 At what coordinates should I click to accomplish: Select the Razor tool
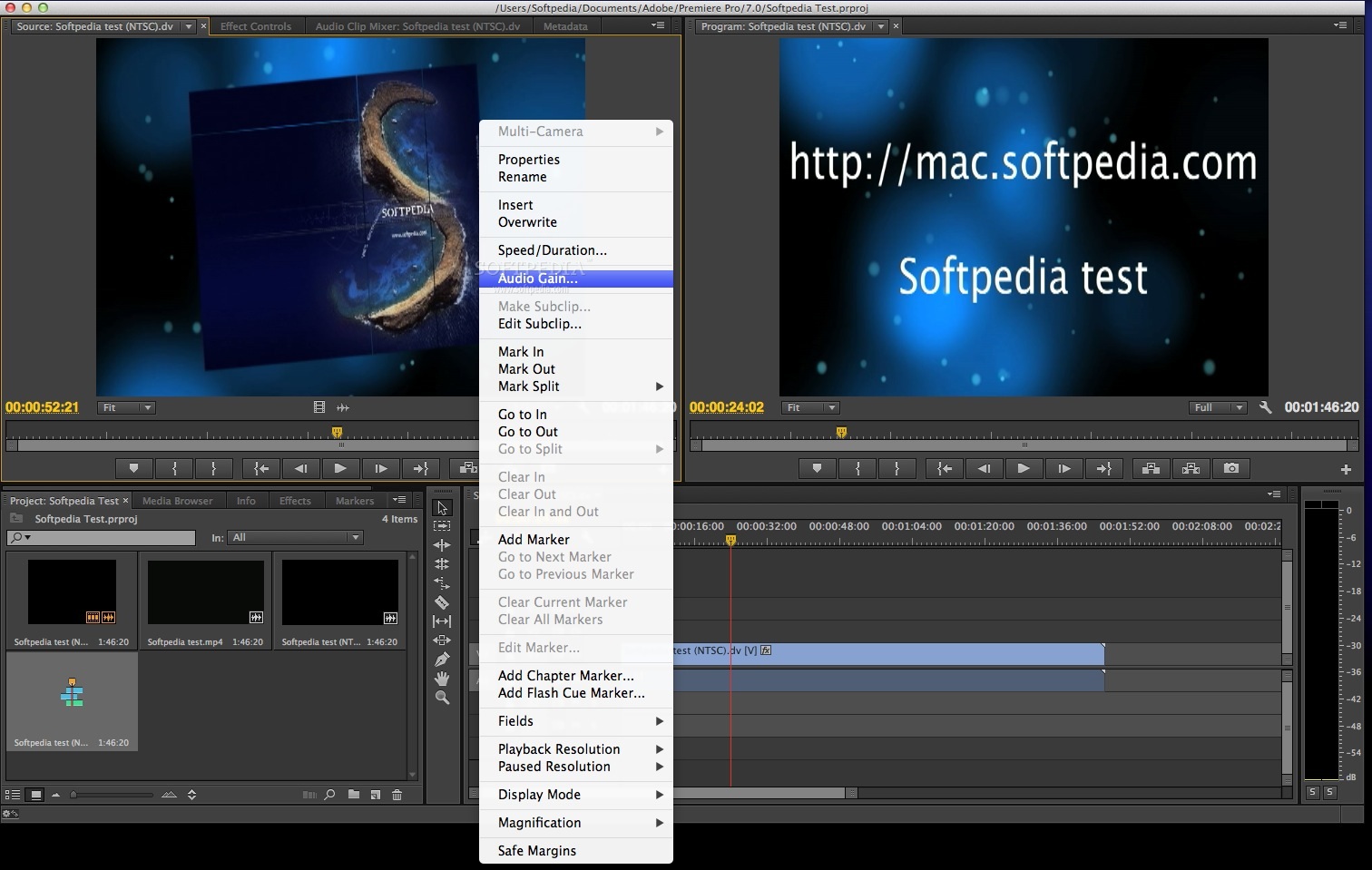pyautogui.click(x=442, y=602)
